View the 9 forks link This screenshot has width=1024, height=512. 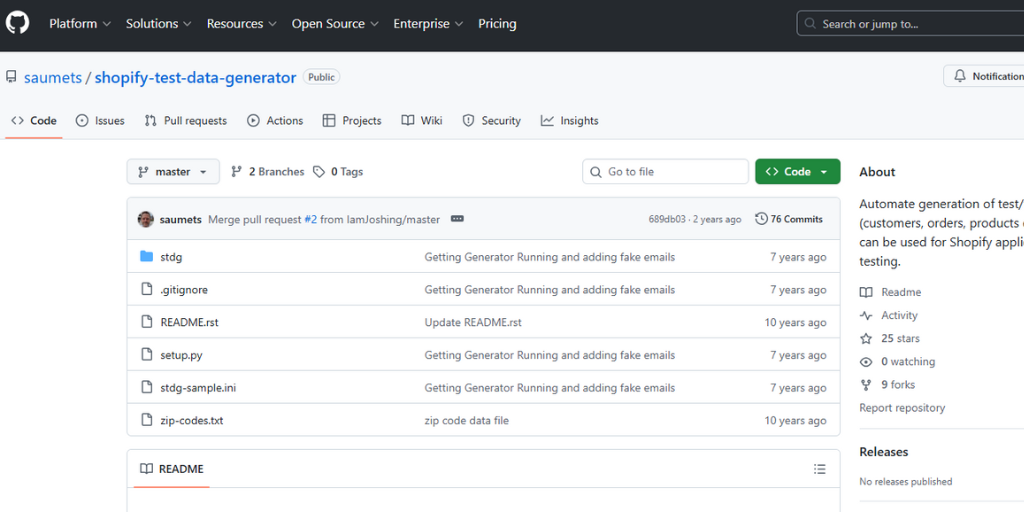(888, 385)
